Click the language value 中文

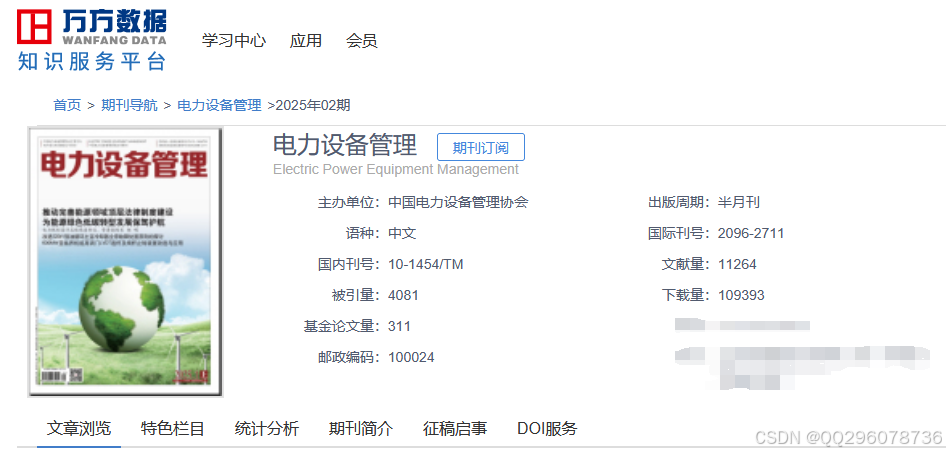click(402, 233)
